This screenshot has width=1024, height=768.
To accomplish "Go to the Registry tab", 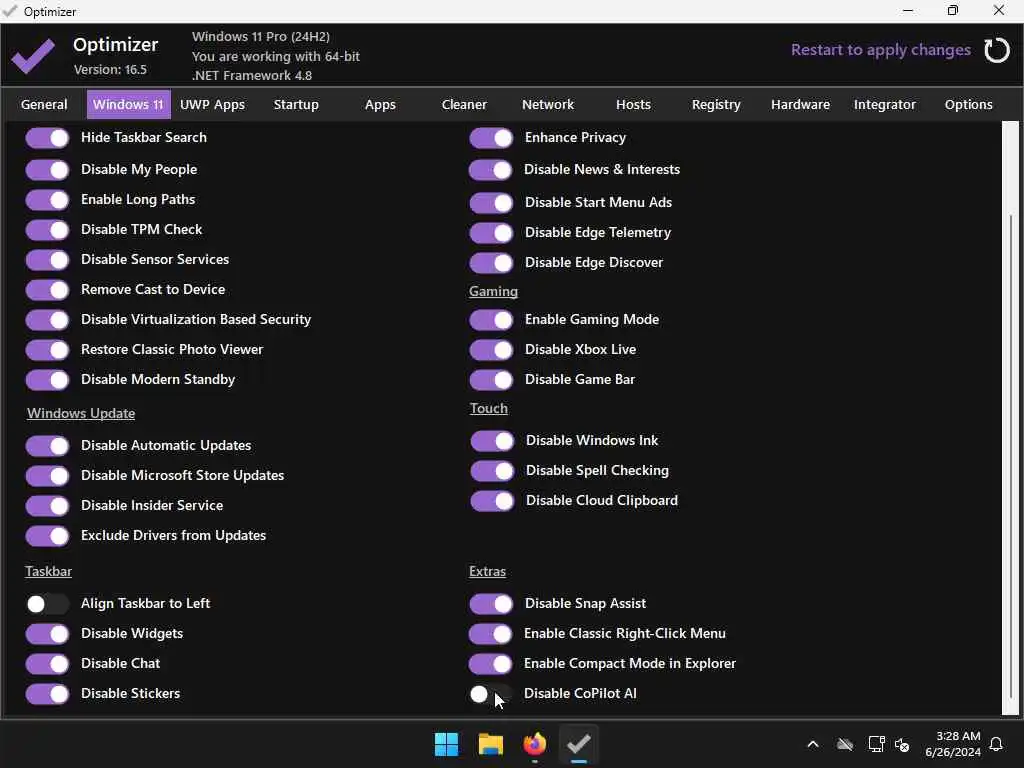I will (716, 104).
